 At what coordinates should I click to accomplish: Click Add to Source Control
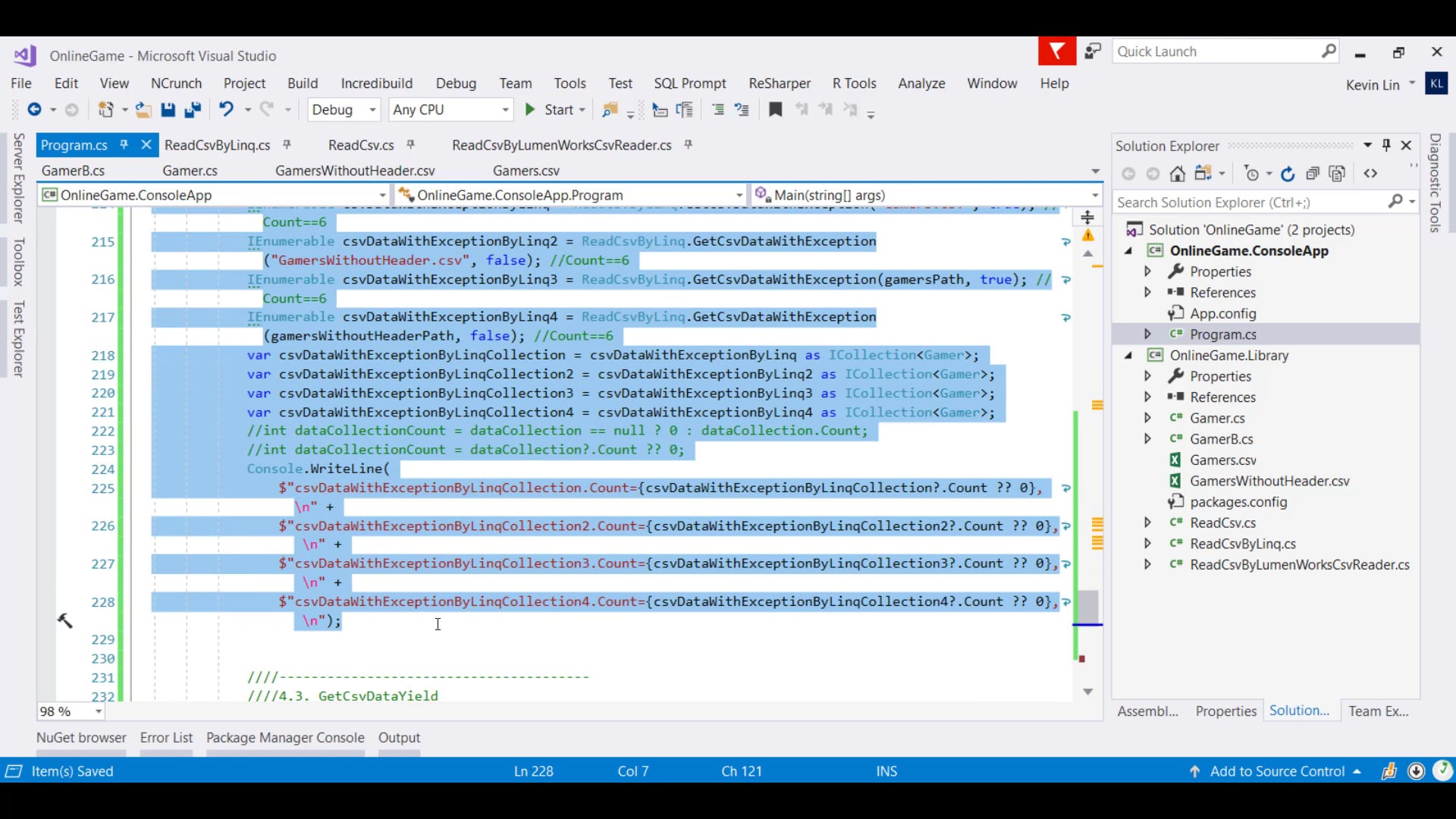coord(1277,771)
